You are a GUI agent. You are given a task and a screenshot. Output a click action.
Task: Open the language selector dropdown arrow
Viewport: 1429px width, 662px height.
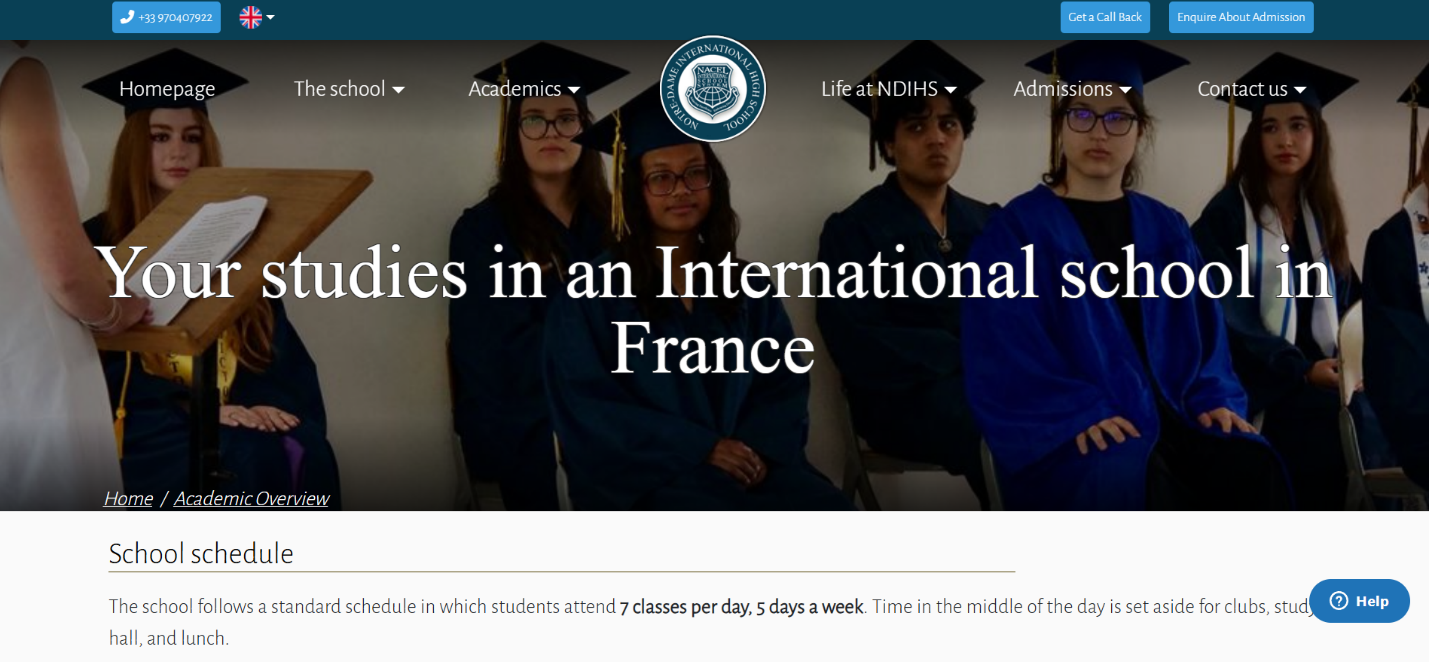[270, 17]
